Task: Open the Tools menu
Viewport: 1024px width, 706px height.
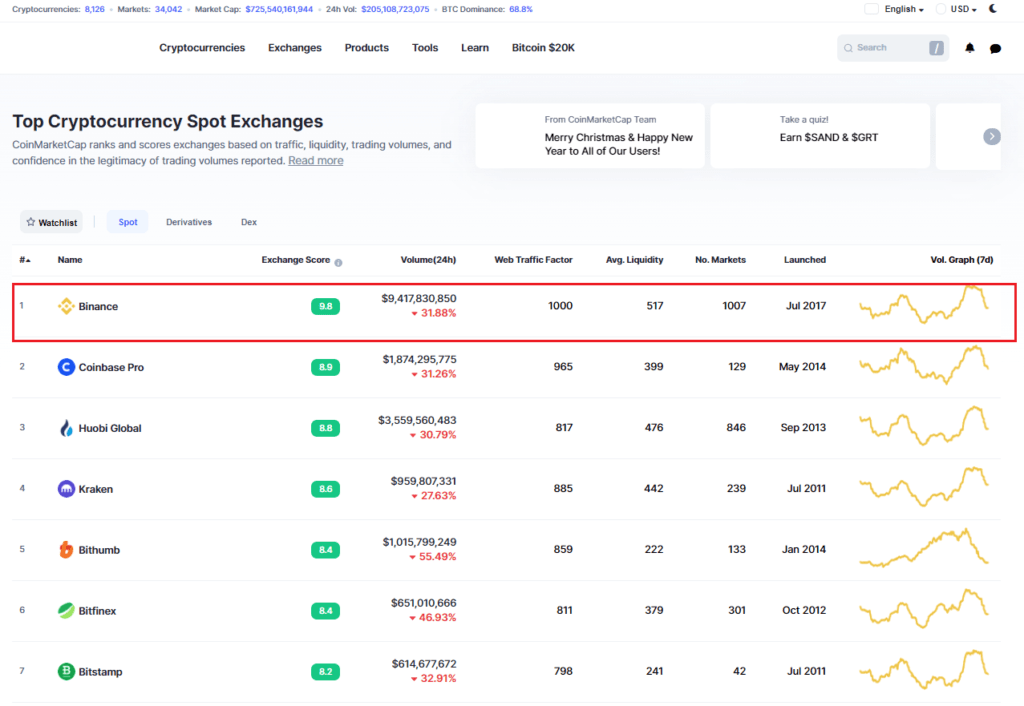Action: pos(424,48)
